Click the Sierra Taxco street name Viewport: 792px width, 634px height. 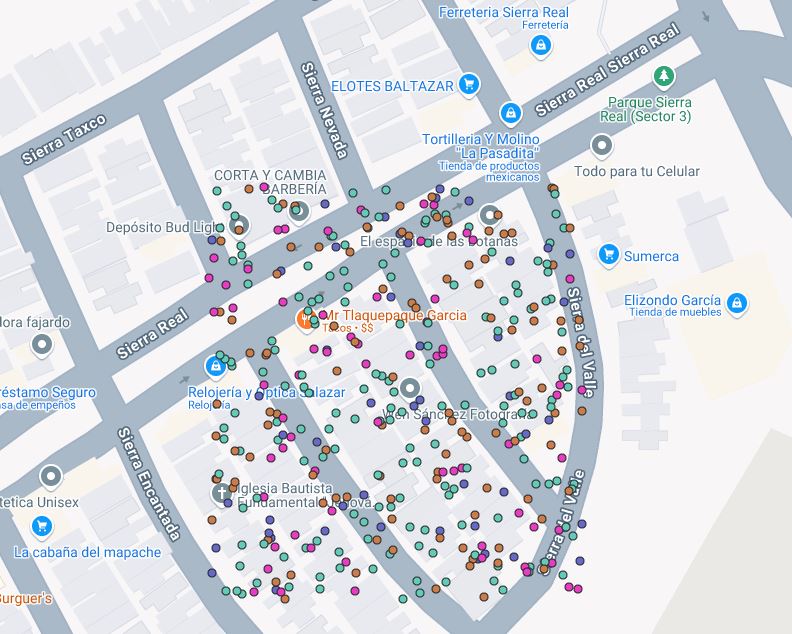[x=63, y=140]
